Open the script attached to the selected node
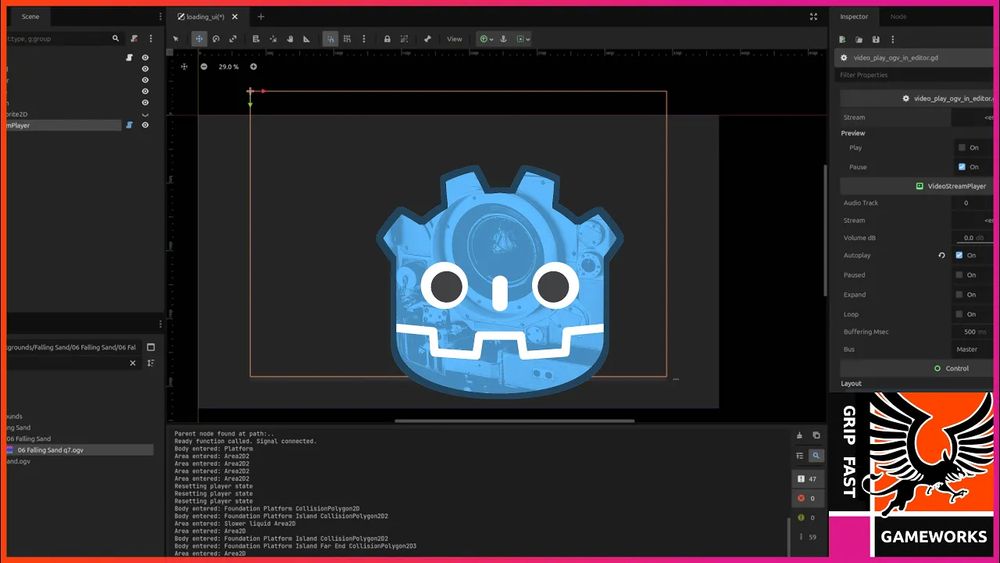Screen dimensions: 1000x563 [x=129, y=125]
